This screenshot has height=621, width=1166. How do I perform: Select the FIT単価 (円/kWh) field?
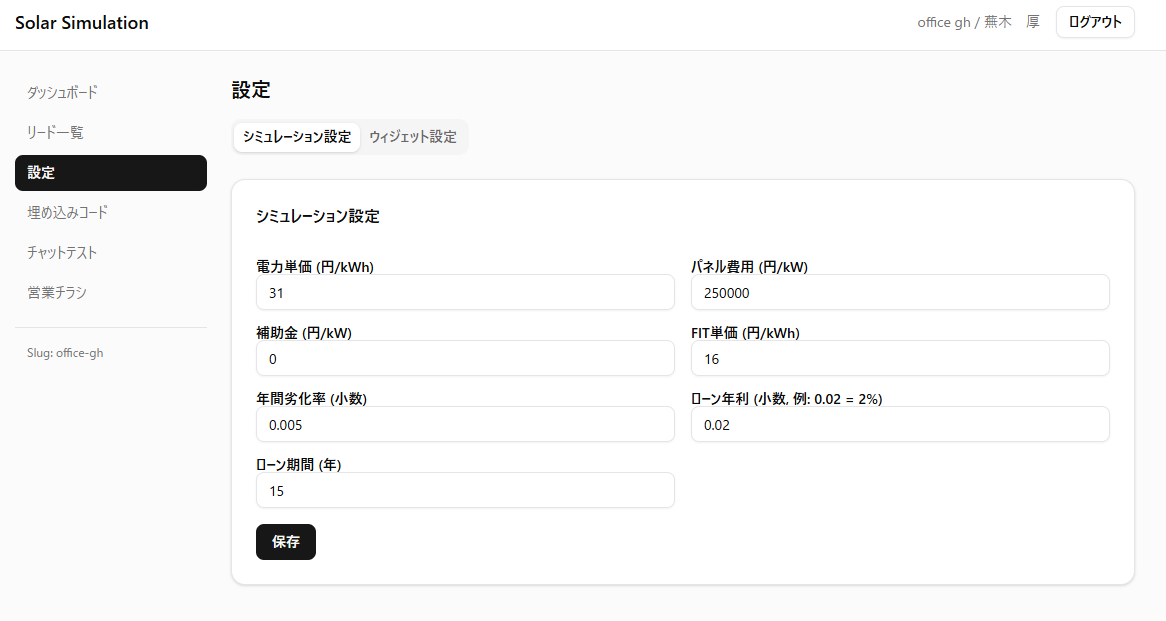[899, 359]
